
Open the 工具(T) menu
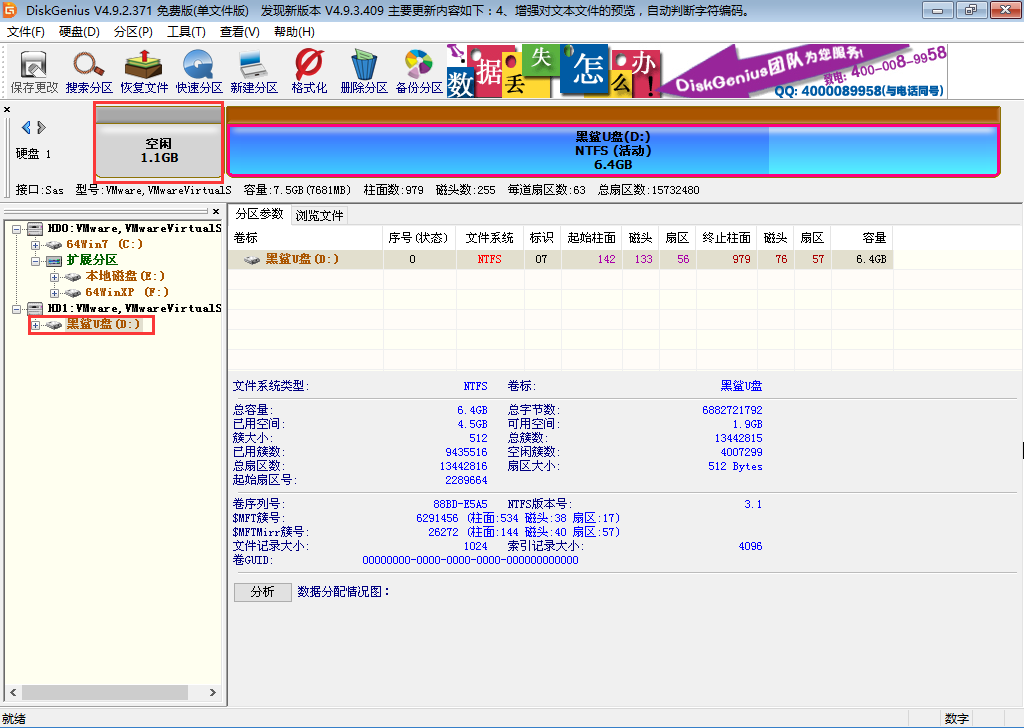point(186,31)
